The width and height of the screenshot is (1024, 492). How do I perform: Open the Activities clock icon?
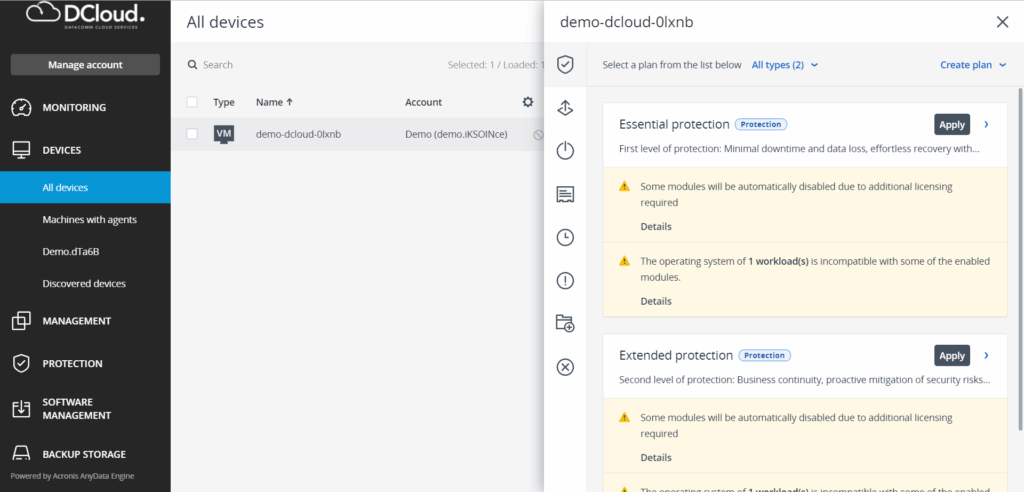click(565, 237)
